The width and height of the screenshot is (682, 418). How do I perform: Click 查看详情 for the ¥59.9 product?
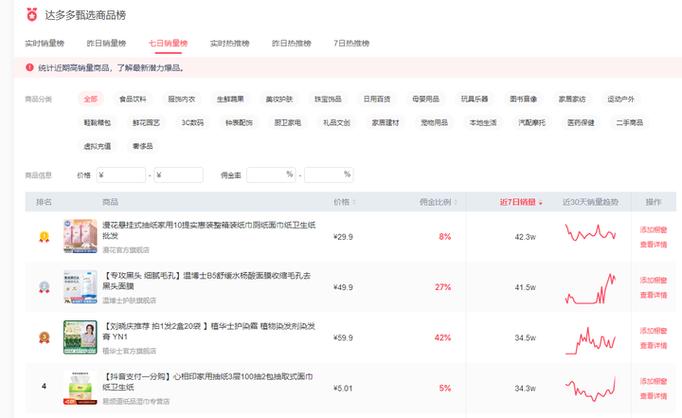pyautogui.click(x=653, y=345)
